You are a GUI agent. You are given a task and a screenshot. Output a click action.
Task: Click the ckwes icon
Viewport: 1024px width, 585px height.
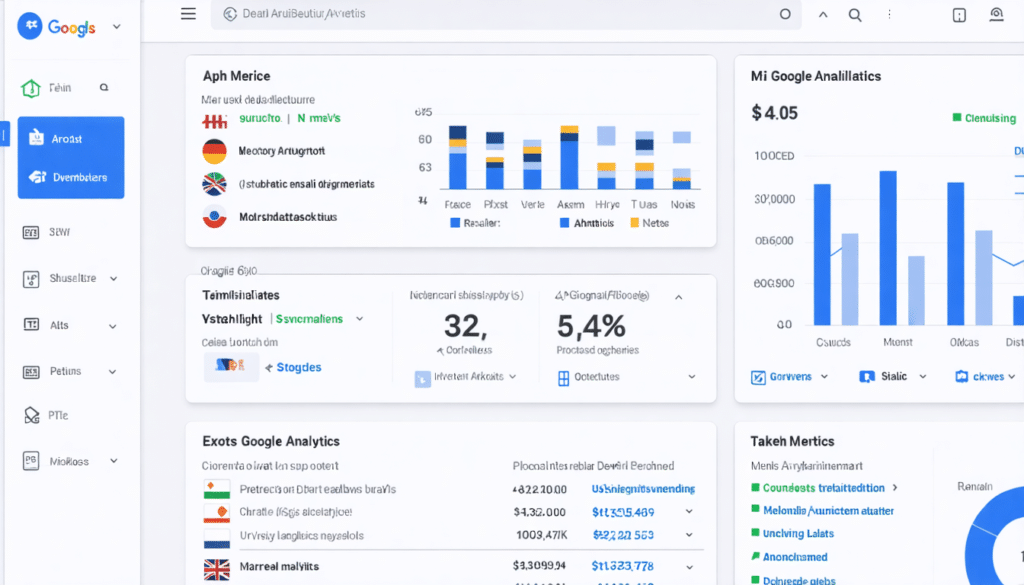coord(962,377)
